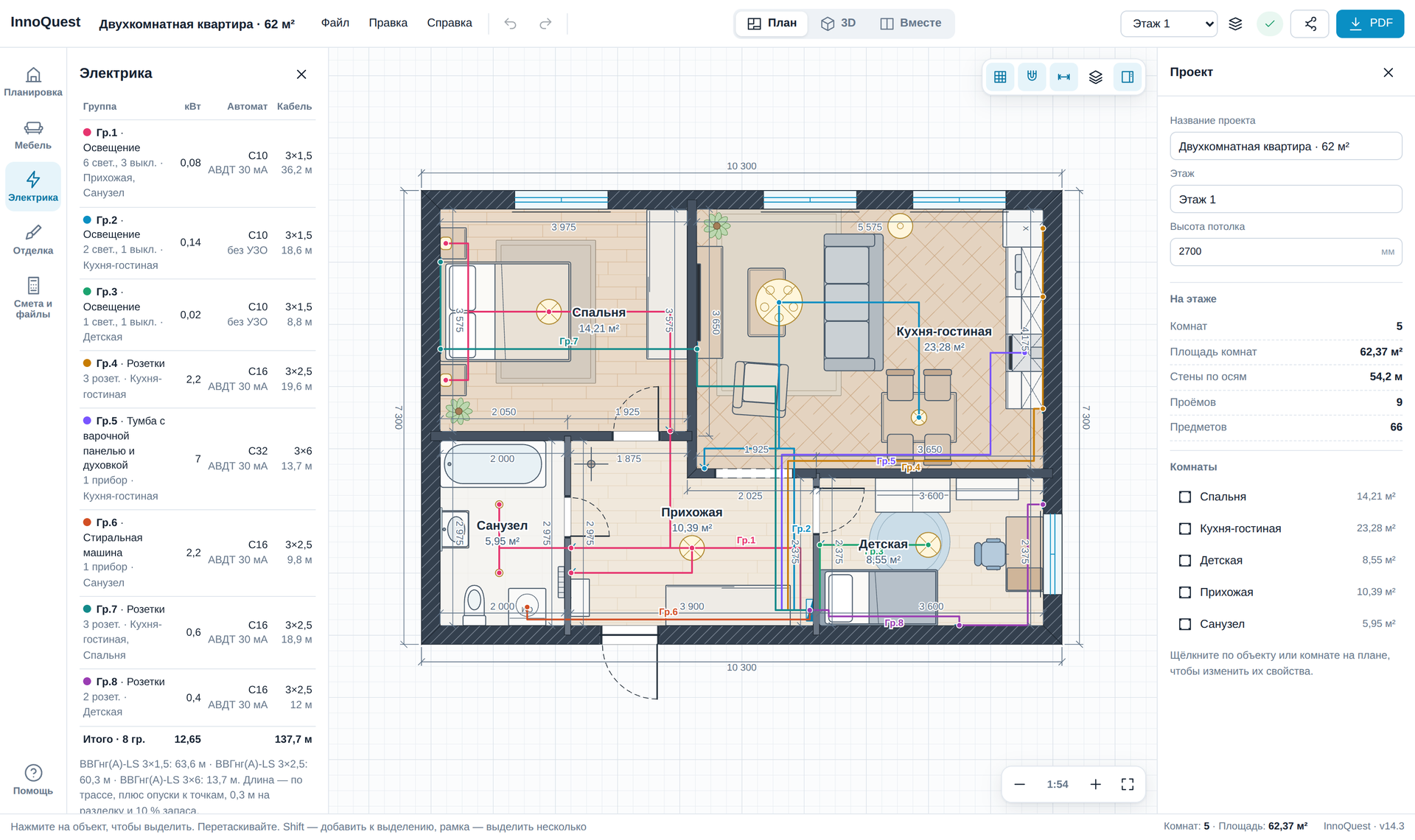Select the План view tab

(x=772, y=24)
